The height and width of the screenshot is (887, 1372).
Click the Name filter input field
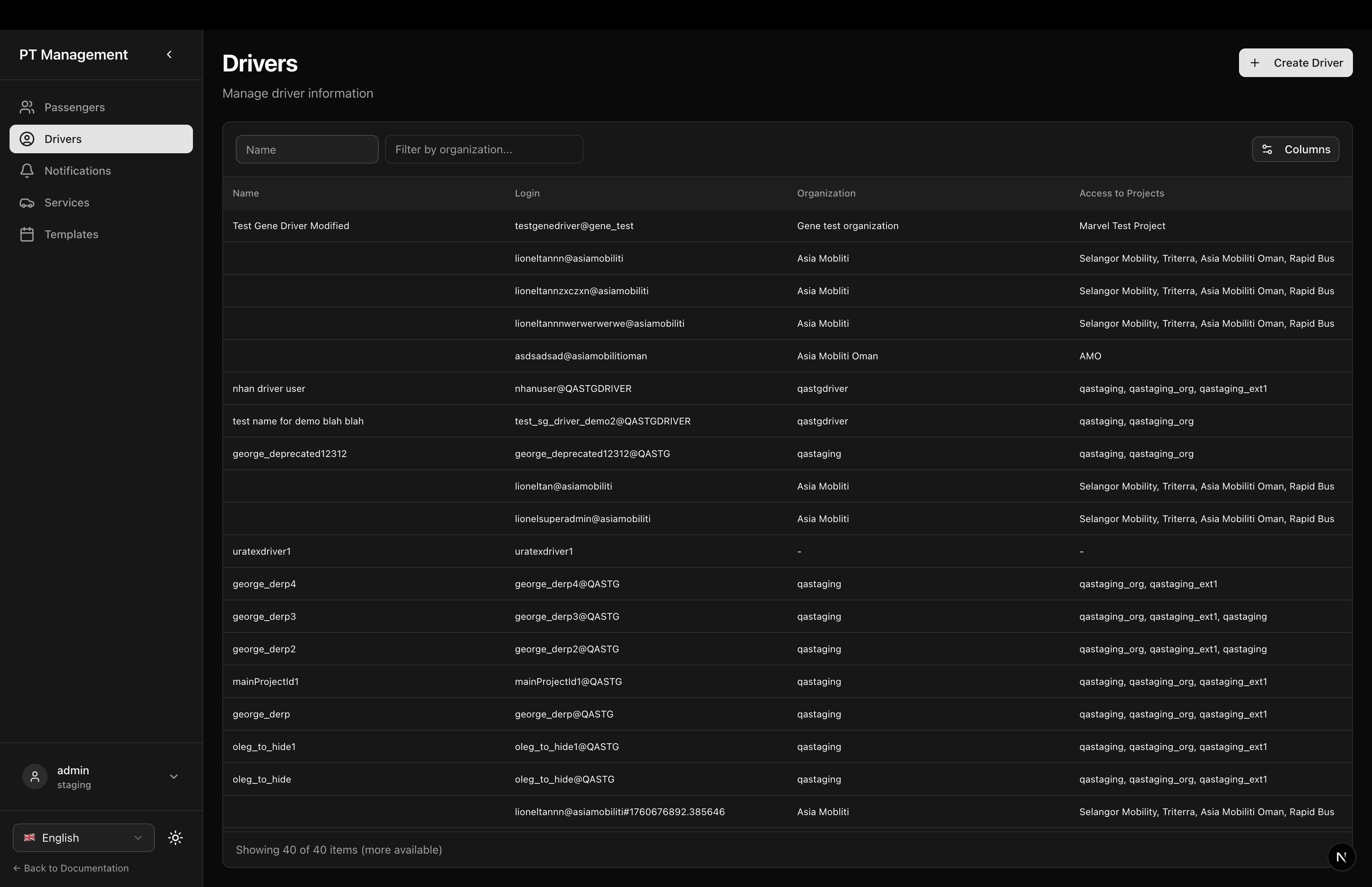point(306,149)
